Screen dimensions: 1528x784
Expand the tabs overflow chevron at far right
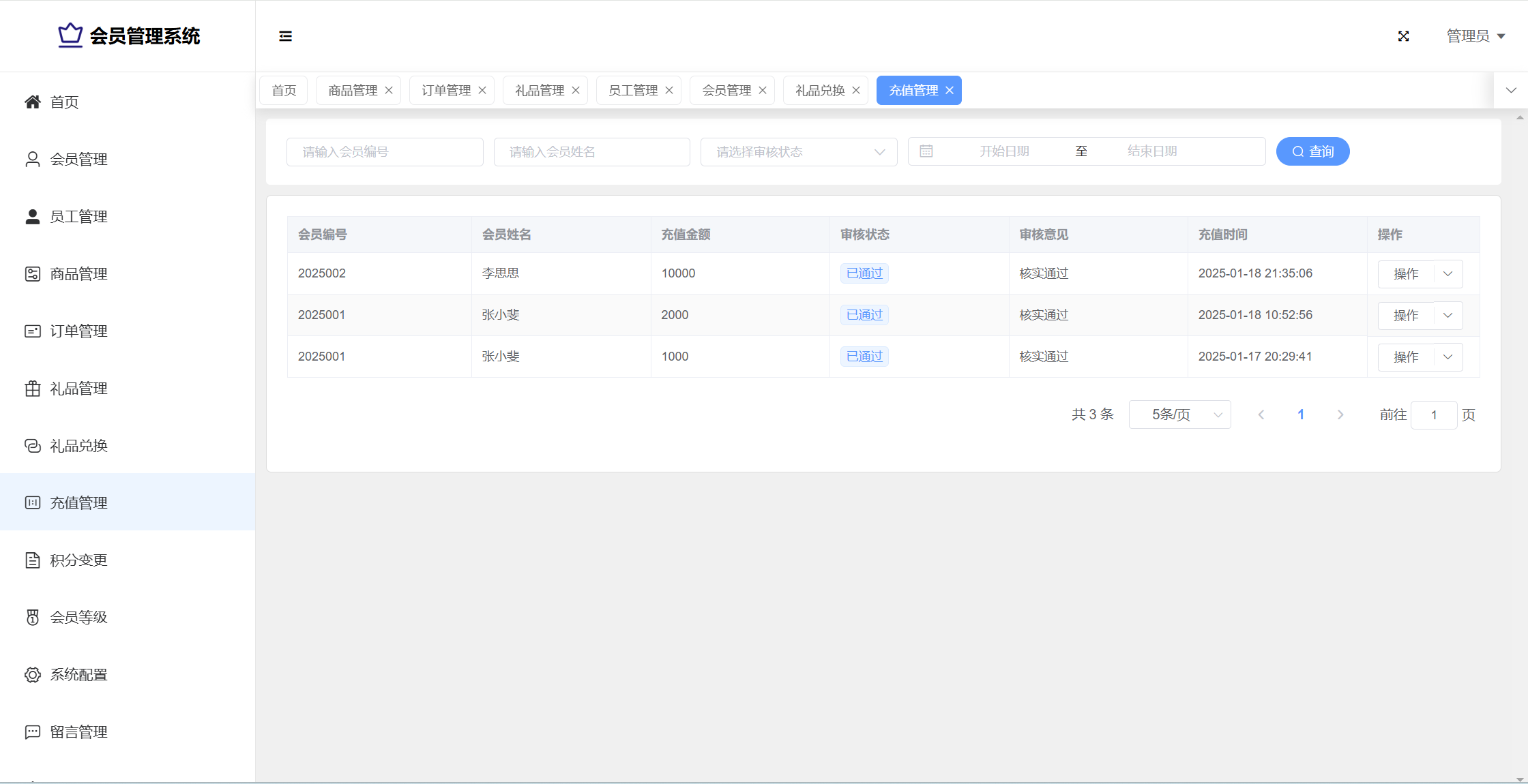(1511, 91)
